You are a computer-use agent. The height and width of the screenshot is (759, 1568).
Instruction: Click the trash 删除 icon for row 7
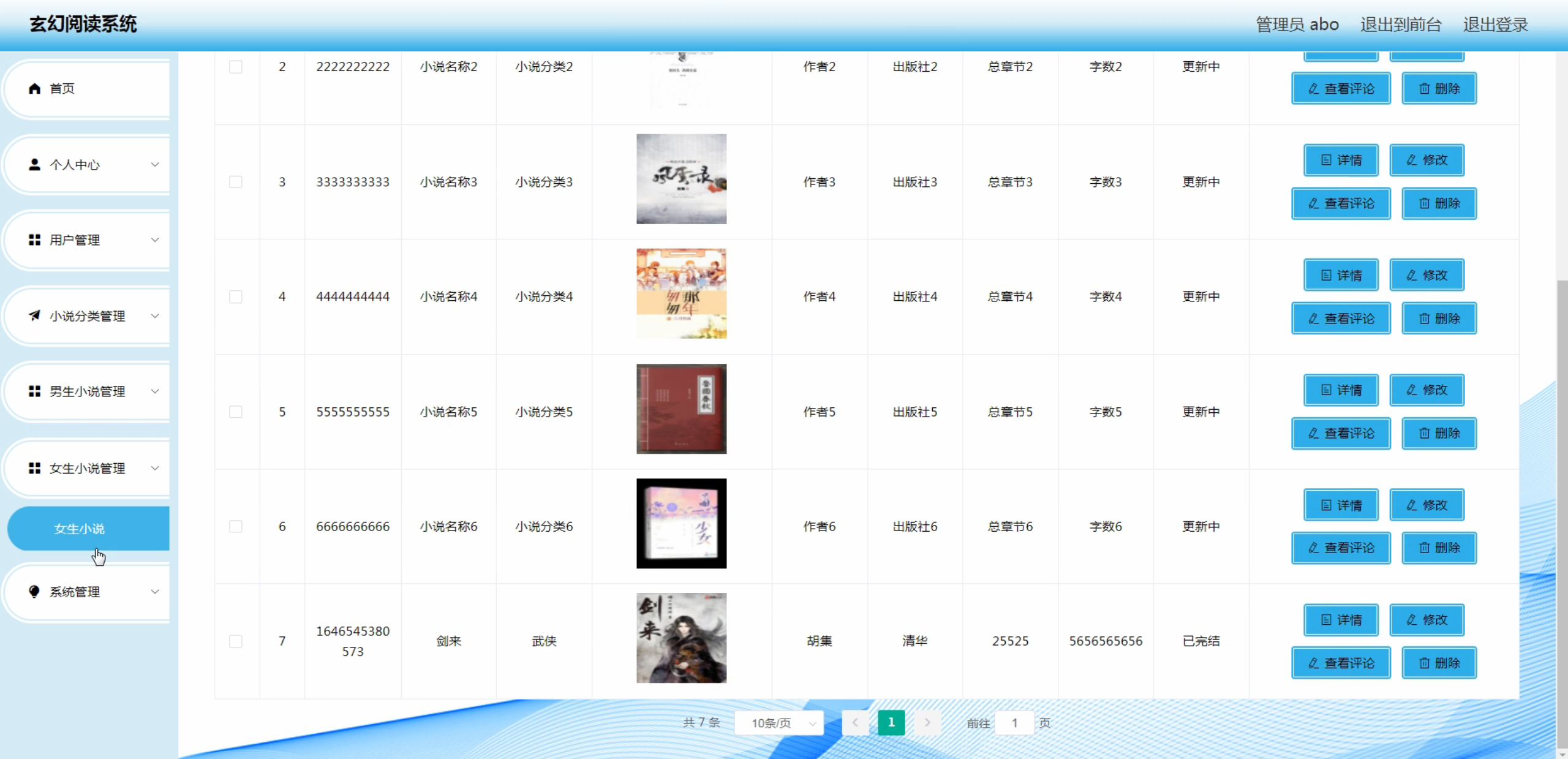(1425, 663)
